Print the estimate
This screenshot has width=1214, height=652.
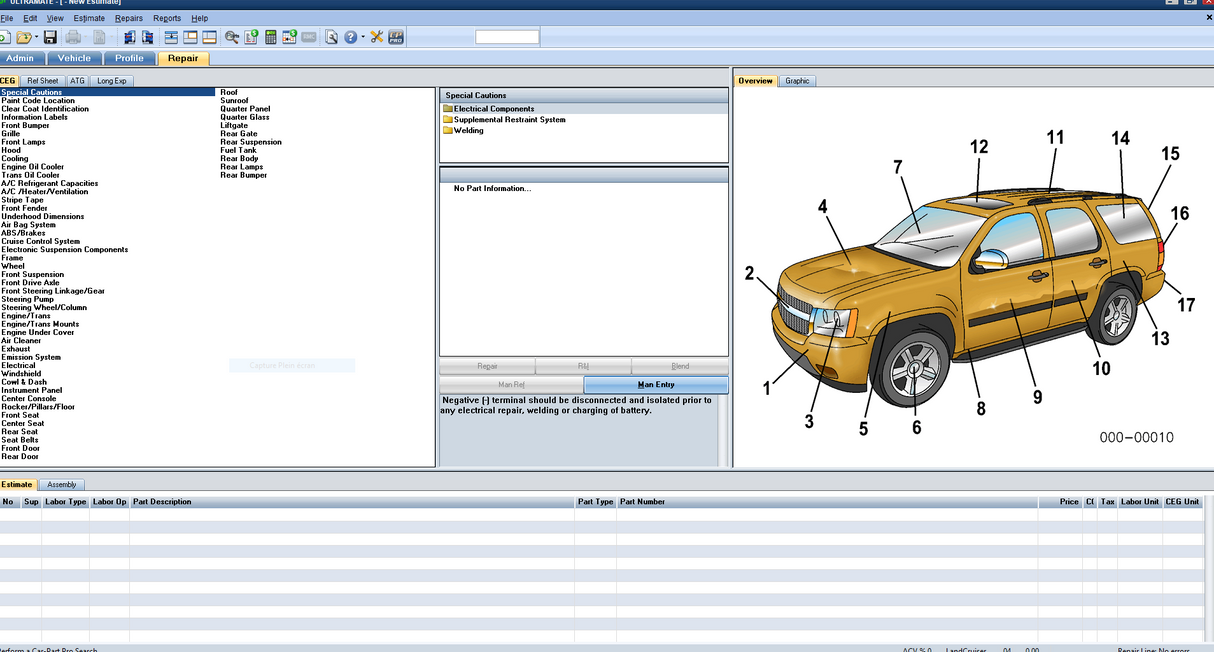[73, 36]
